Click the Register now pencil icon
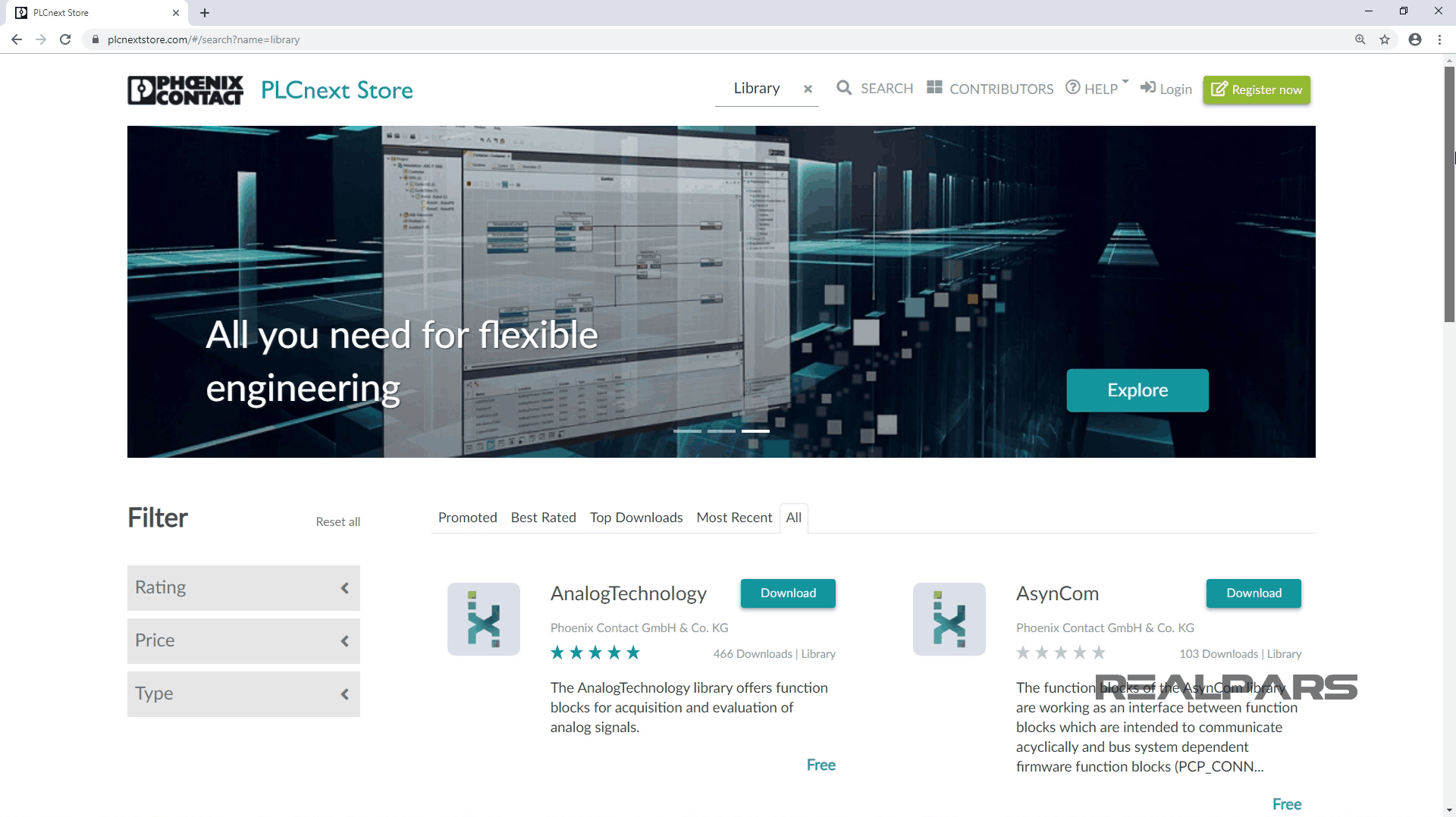1456x817 pixels. [1219, 89]
